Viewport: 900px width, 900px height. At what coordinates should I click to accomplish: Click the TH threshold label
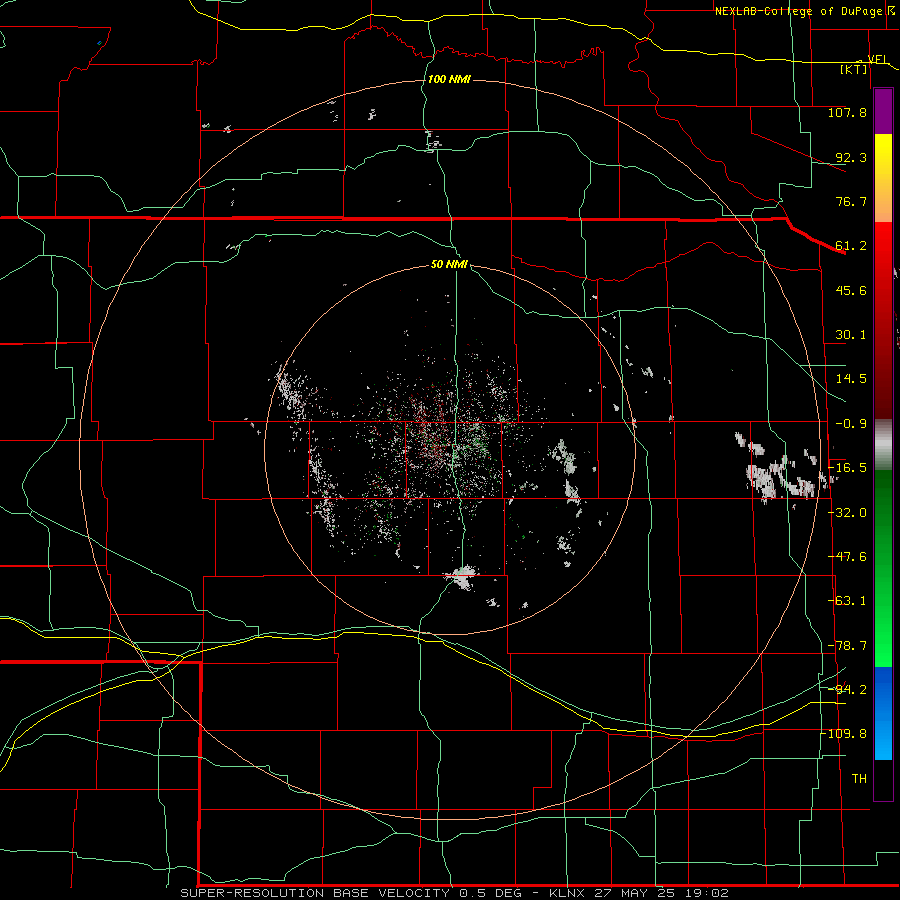click(859, 779)
